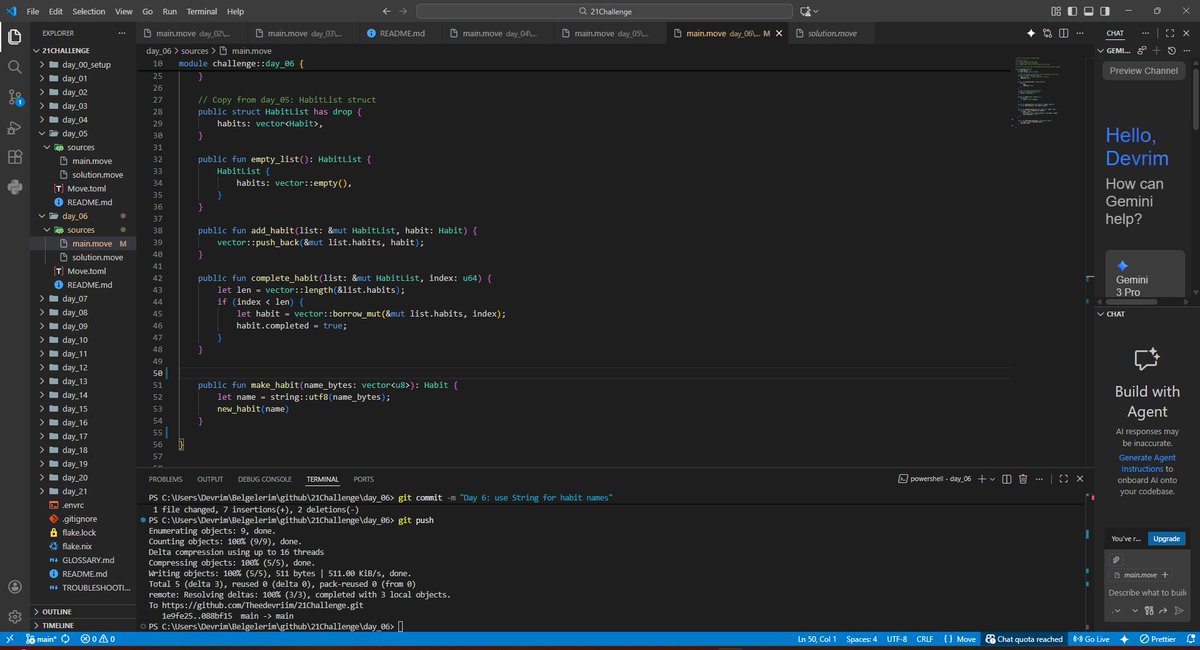Click the Gemini sparkle icon in editor toolbar

coord(1031,33)
